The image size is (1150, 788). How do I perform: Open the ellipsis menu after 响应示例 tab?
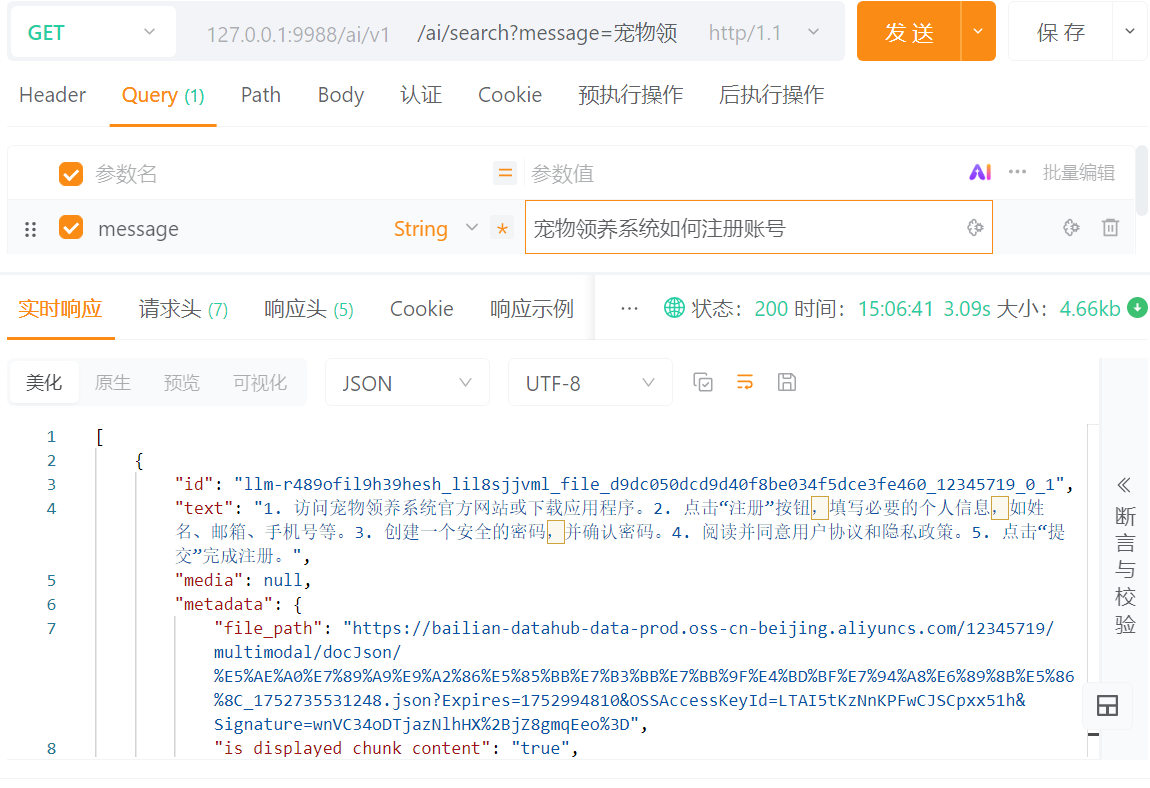(x=629, y=309)
